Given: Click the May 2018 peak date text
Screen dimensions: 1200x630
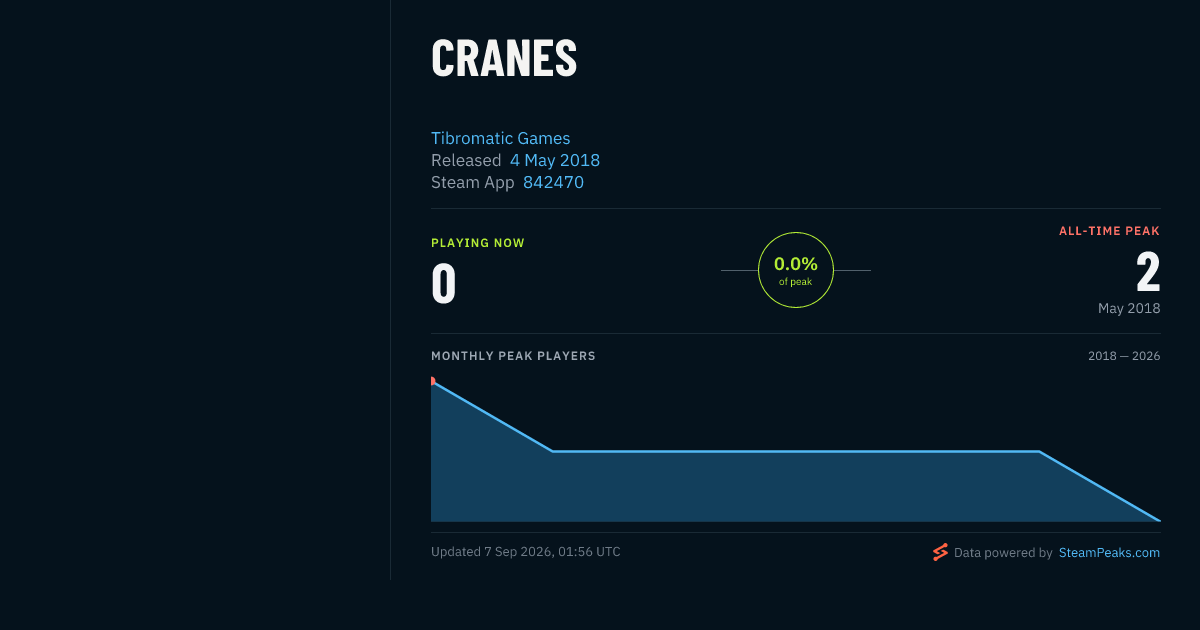Looking at the screenshot, I should point(1129,308).
